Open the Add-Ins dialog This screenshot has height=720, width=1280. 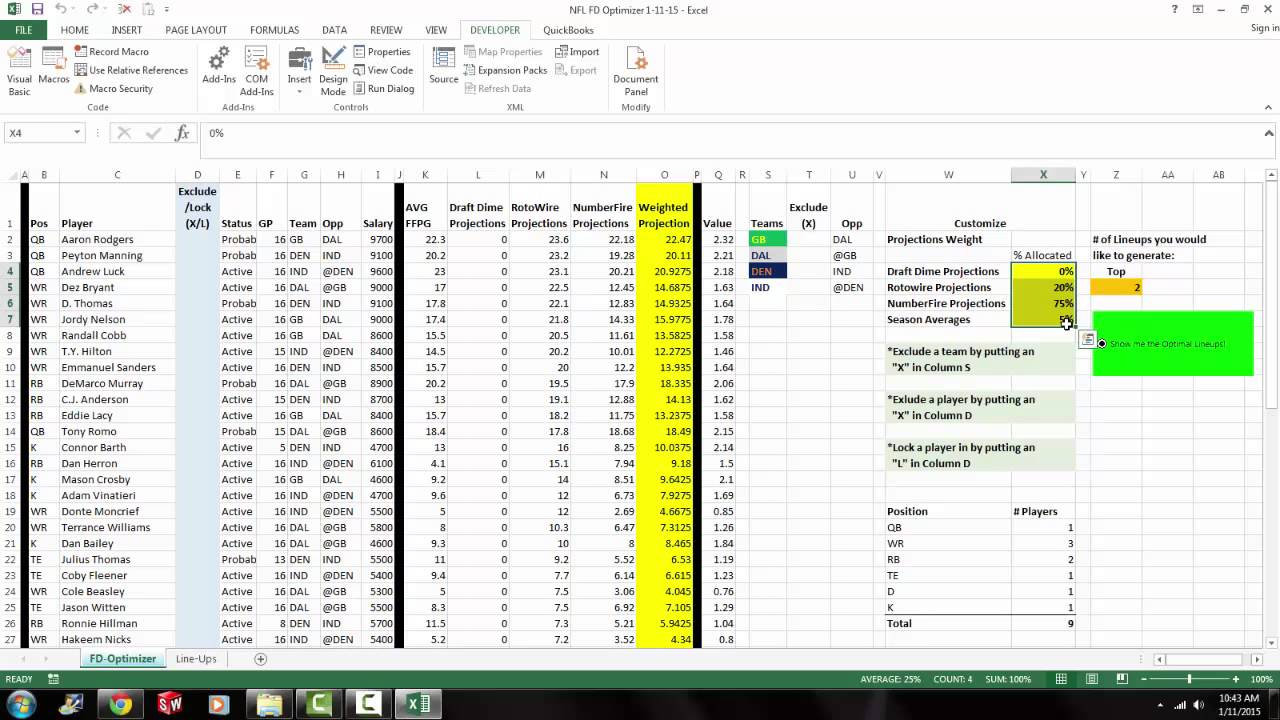tap(219, 66)
